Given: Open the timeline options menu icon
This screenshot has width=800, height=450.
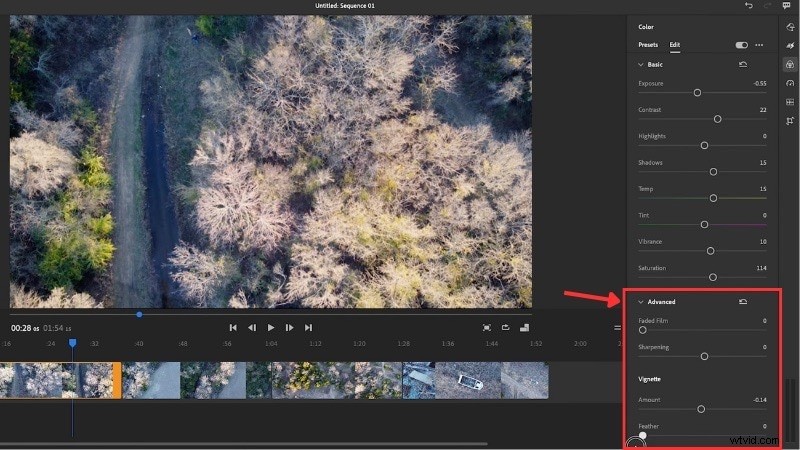Looking at the screenshot, I should 617,328.
